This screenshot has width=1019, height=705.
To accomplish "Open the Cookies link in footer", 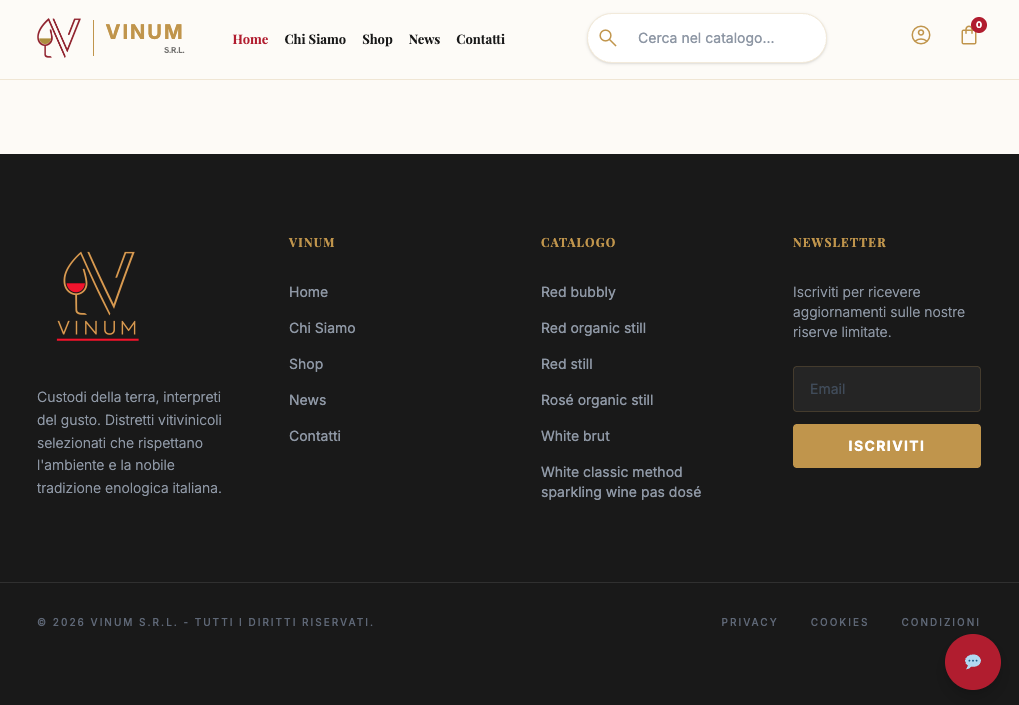I will point(840,622).
